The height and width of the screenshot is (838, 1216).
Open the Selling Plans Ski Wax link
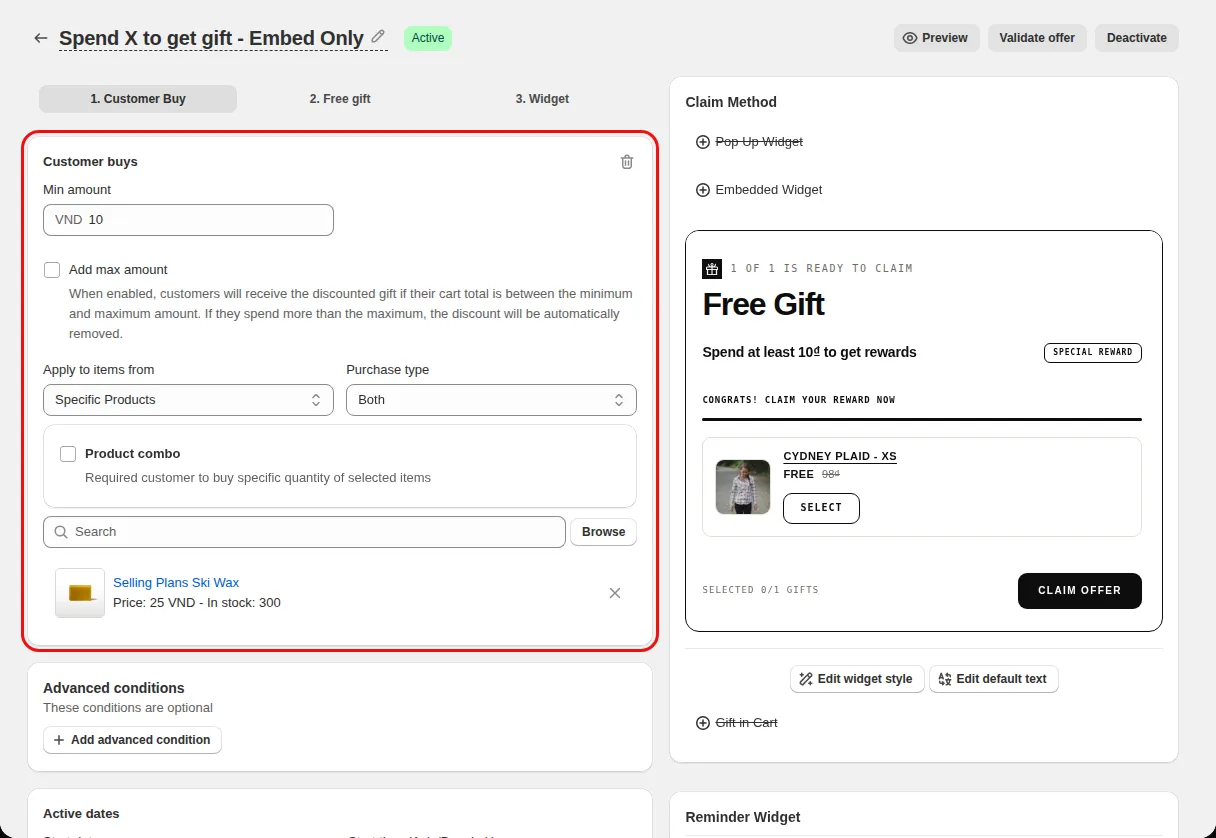click(176, 583)
